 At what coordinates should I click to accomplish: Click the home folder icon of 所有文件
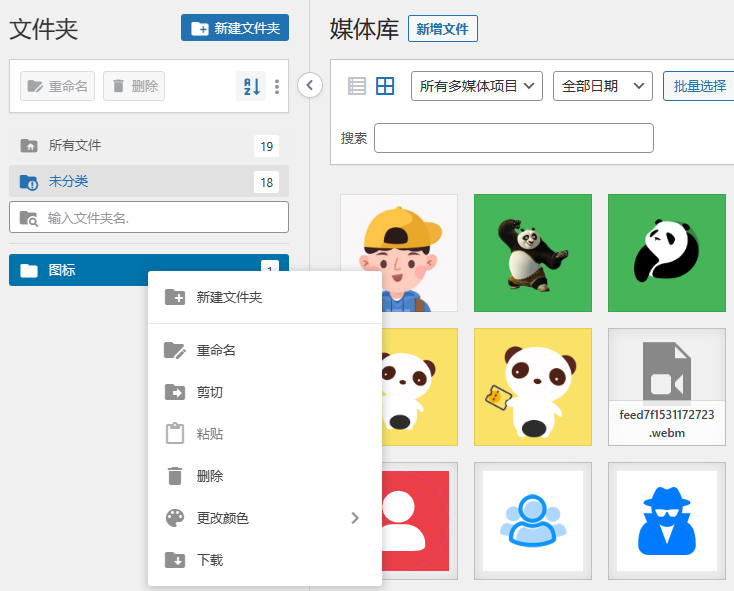click(x=29, y=146)
